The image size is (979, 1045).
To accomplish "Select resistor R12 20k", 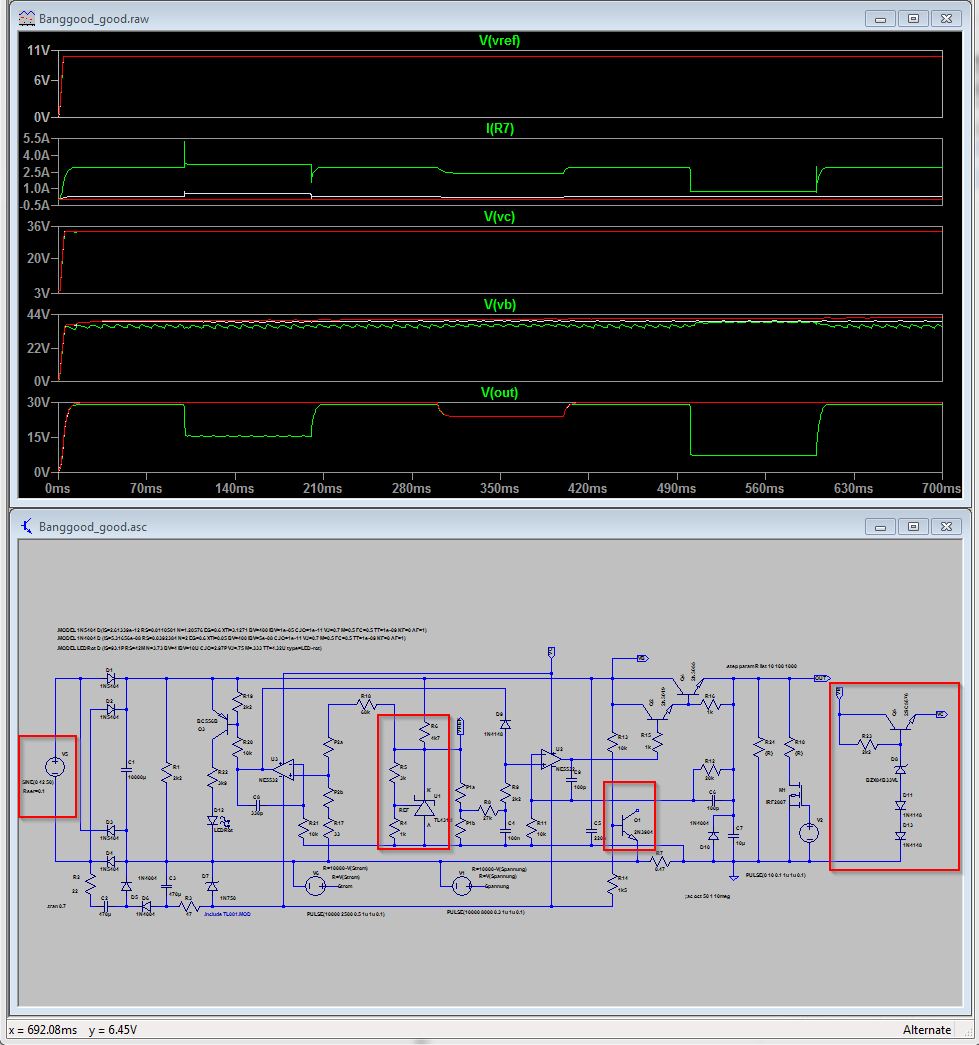I will [x=710, y=770].
